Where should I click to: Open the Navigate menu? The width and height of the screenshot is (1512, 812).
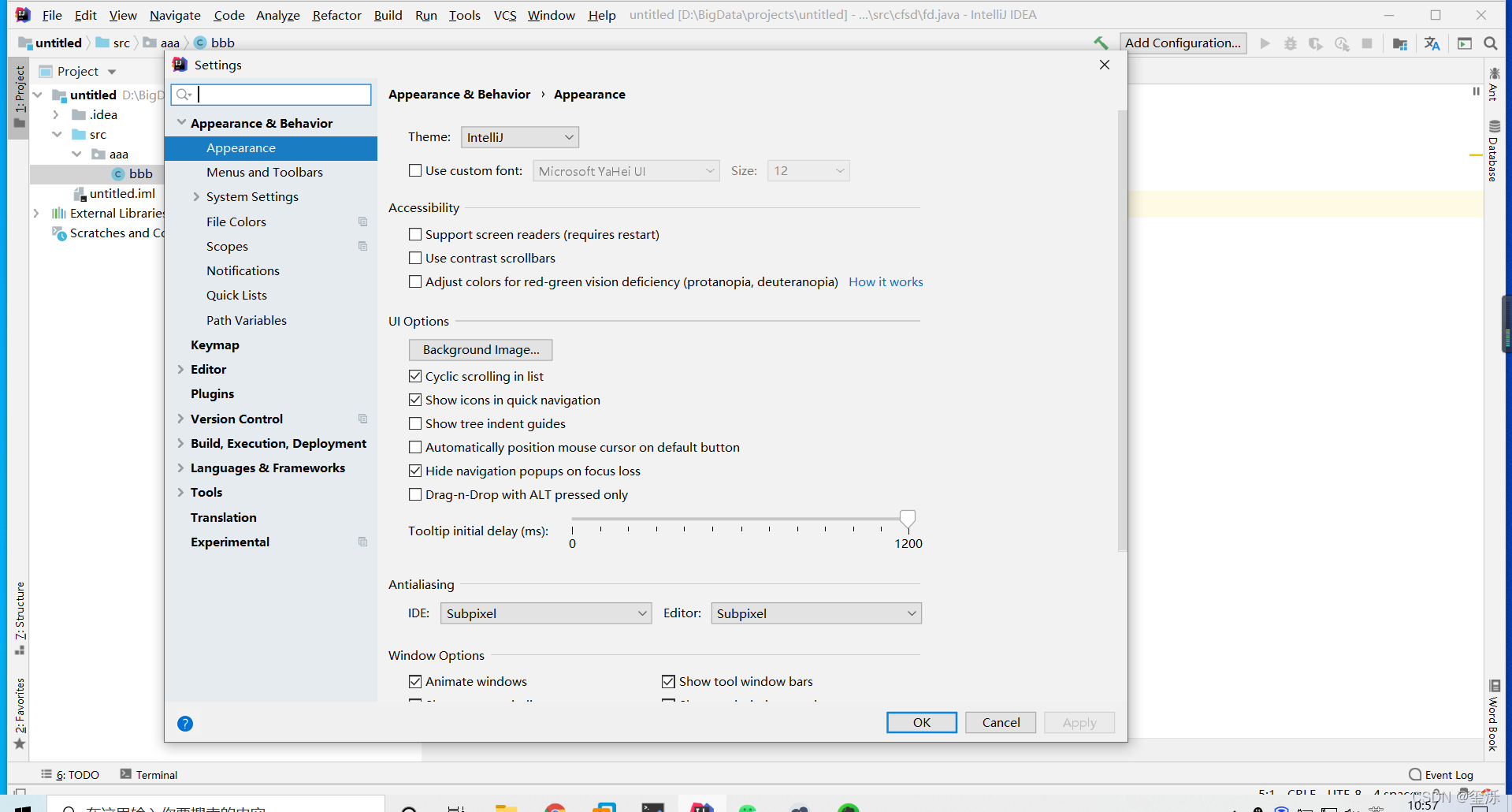(x=175, y=15)
